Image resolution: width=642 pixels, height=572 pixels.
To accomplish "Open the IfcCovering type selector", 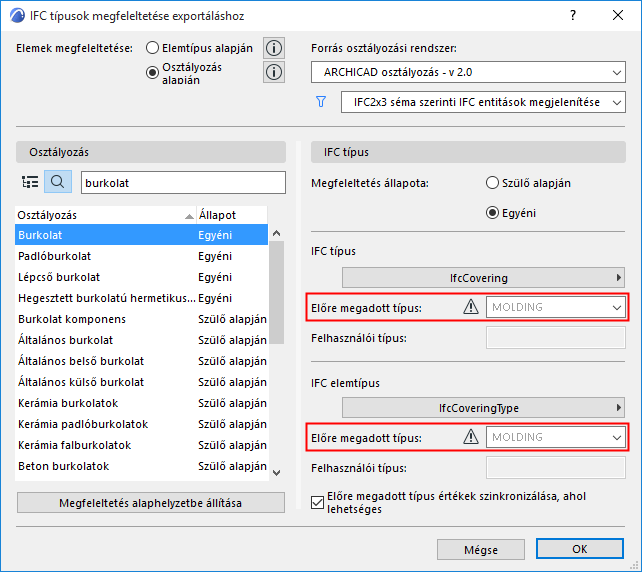I will [484, 277].
